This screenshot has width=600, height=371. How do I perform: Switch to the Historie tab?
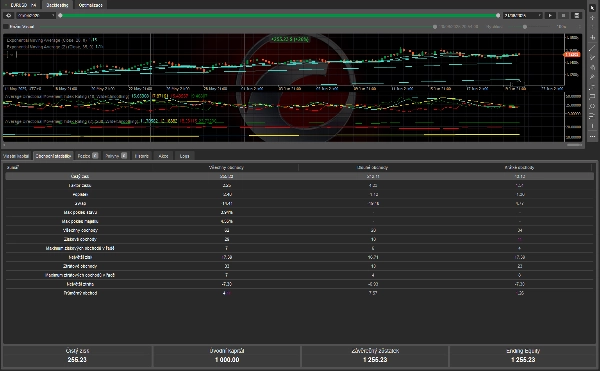pos(141,156)
